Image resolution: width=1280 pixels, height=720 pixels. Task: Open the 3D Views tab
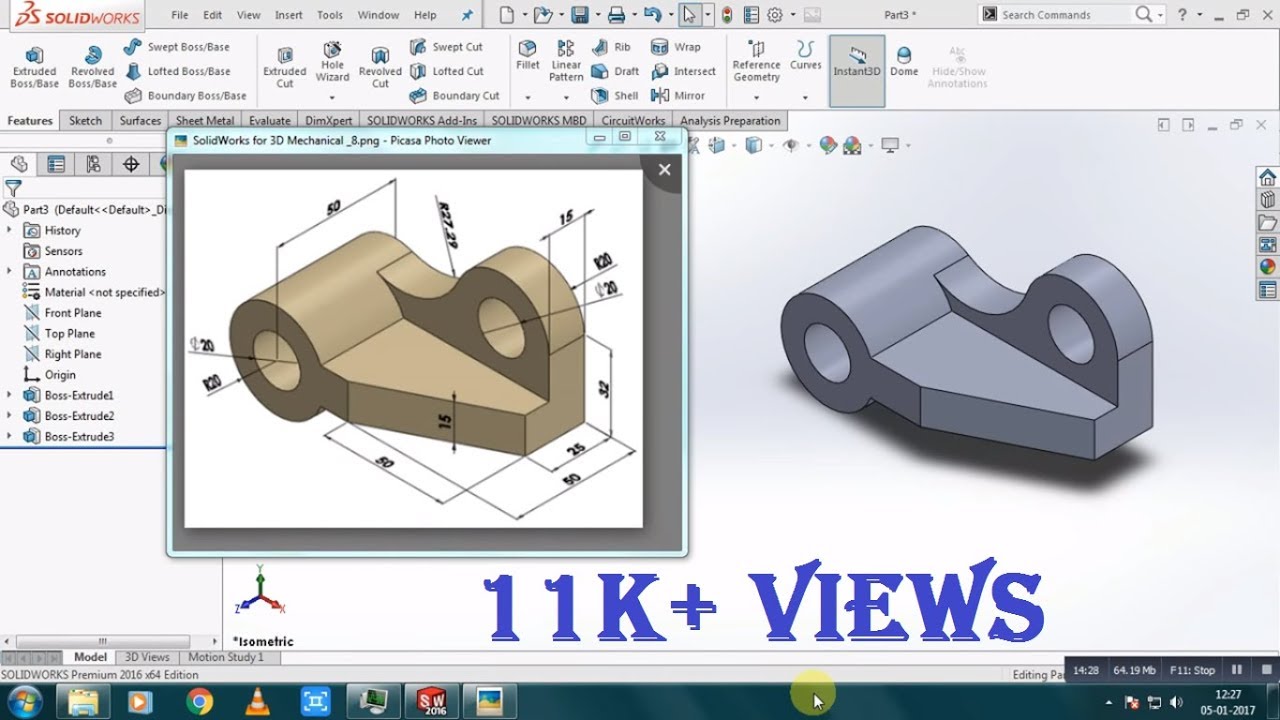(x=147, y=657)
